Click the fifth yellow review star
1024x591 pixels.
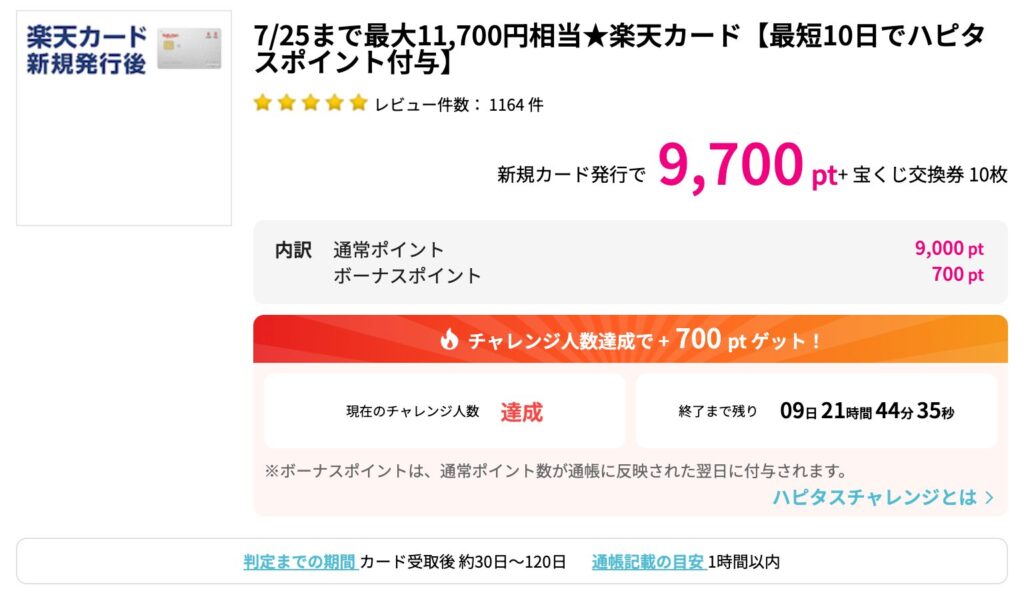click(359, 103)
